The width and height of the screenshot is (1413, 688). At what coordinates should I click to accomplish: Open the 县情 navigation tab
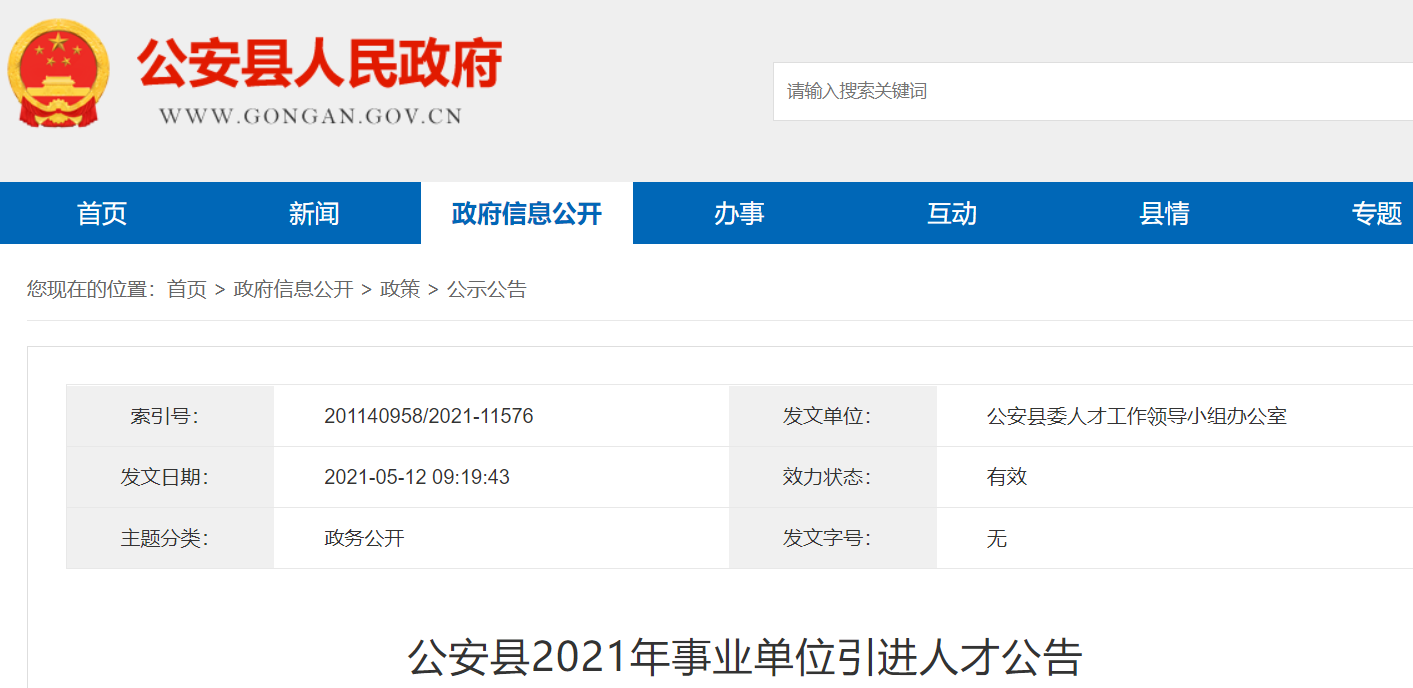(1164, 213)
